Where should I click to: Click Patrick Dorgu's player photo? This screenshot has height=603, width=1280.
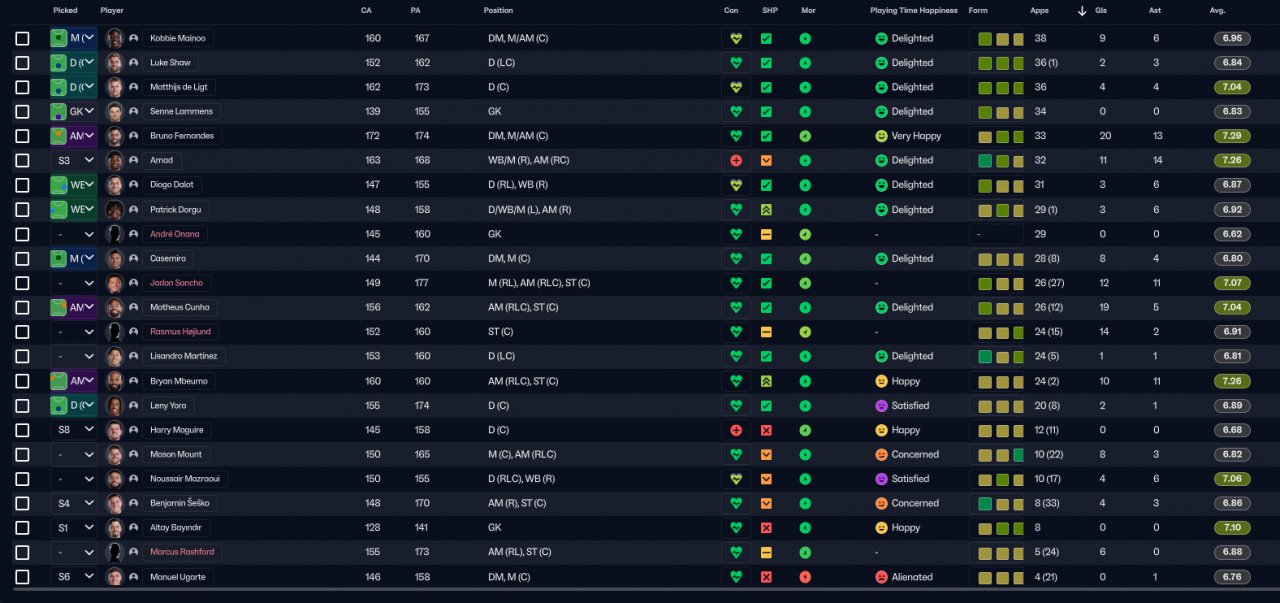115,210
